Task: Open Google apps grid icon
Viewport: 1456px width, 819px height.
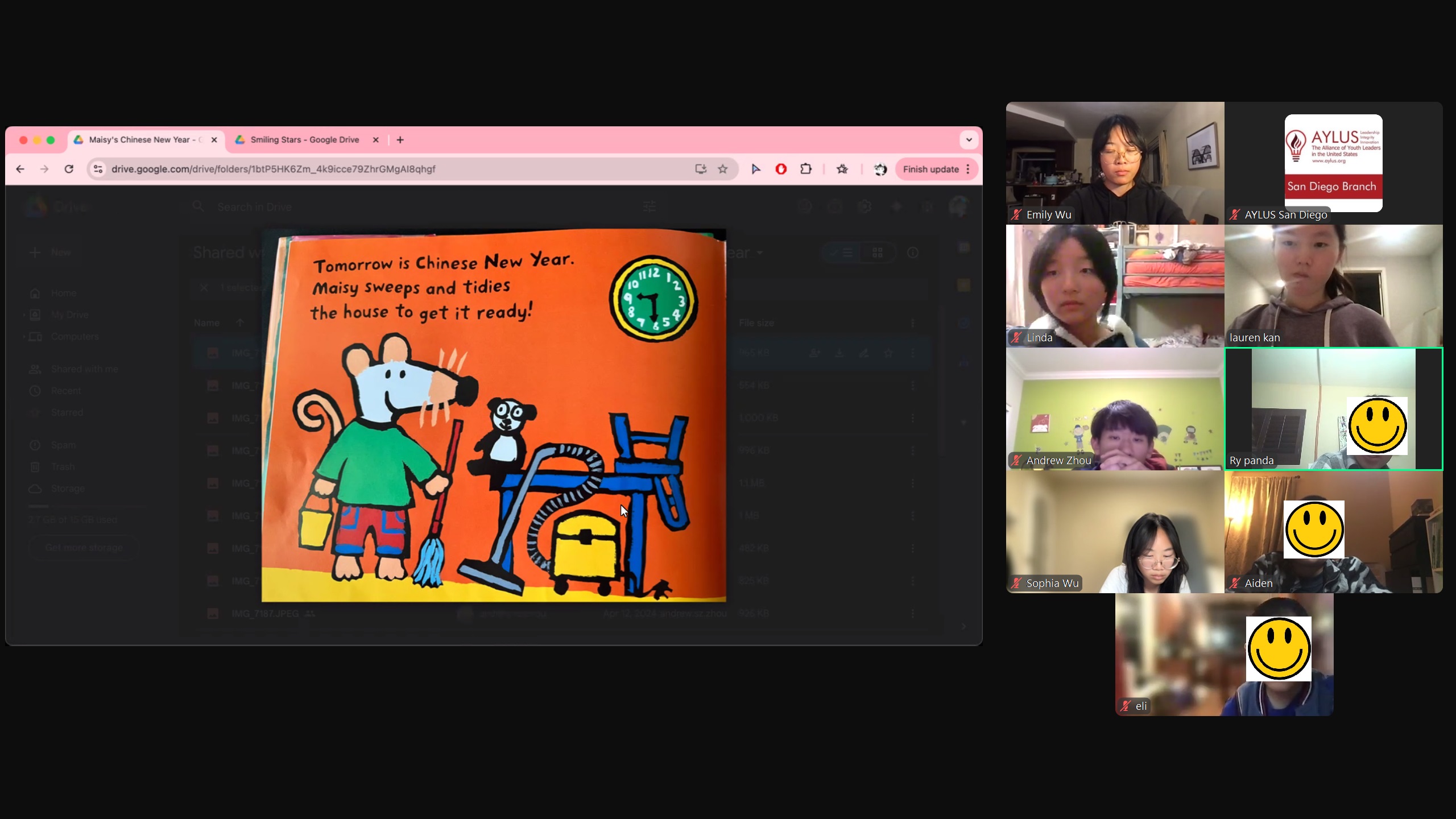Action: pyautogui.click(x=927, y=206)
